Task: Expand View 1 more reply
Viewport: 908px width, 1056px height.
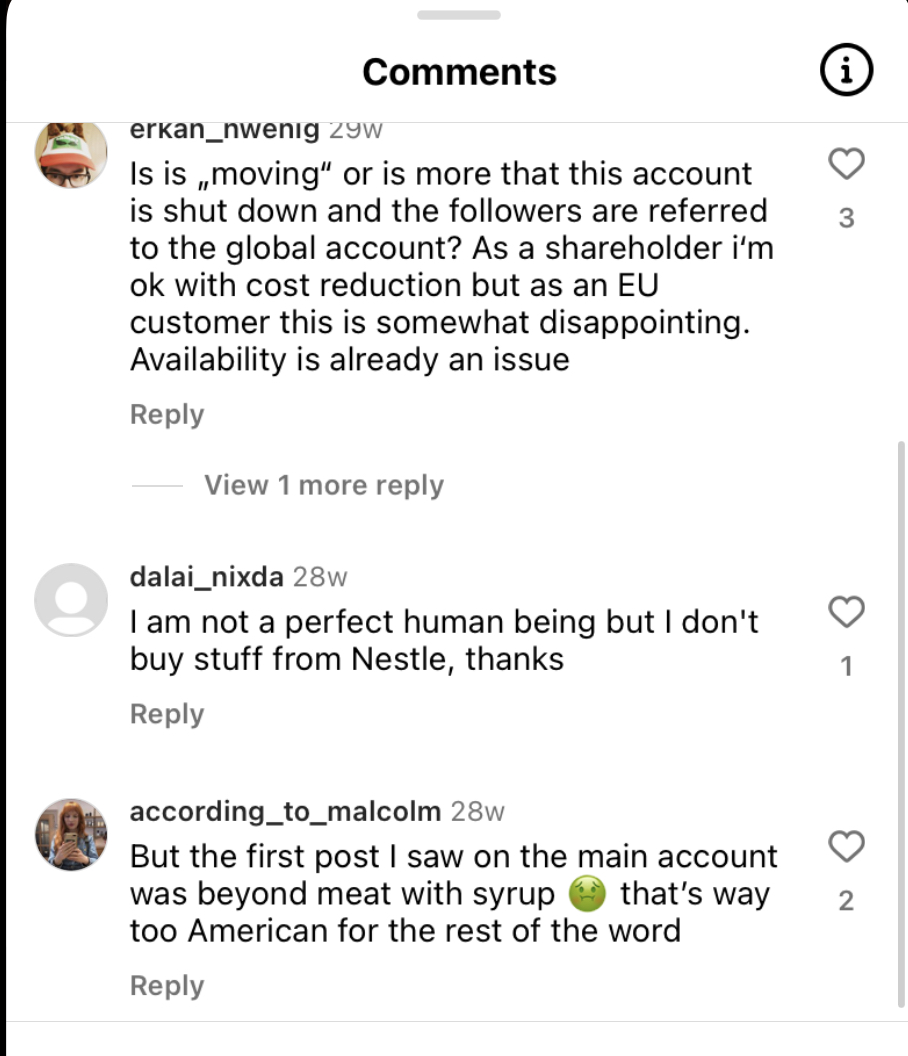Action: [323, 485]
